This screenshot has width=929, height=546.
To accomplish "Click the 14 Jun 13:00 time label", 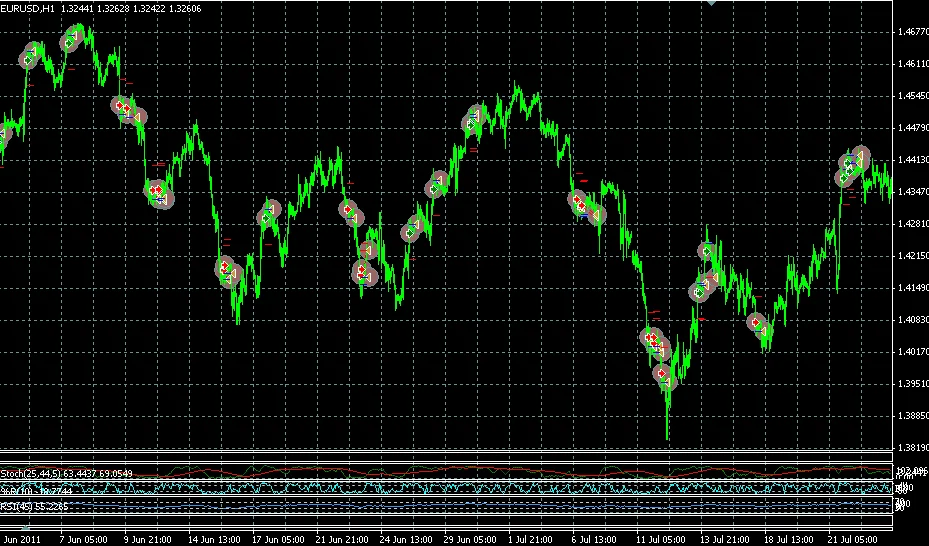I will point(214,539).
